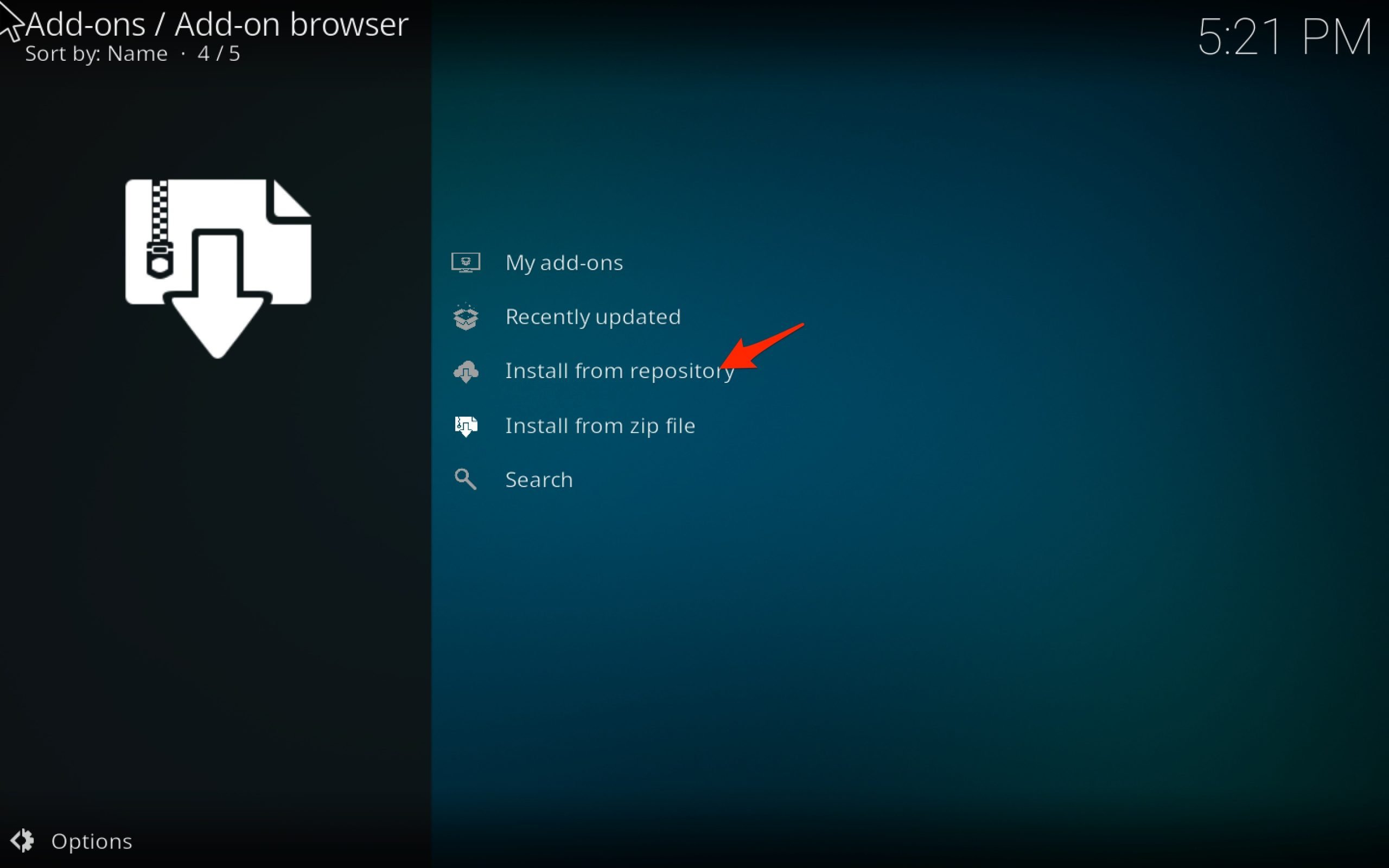
Task: Select the Recently updated text entry
Action: coord(592,317)
